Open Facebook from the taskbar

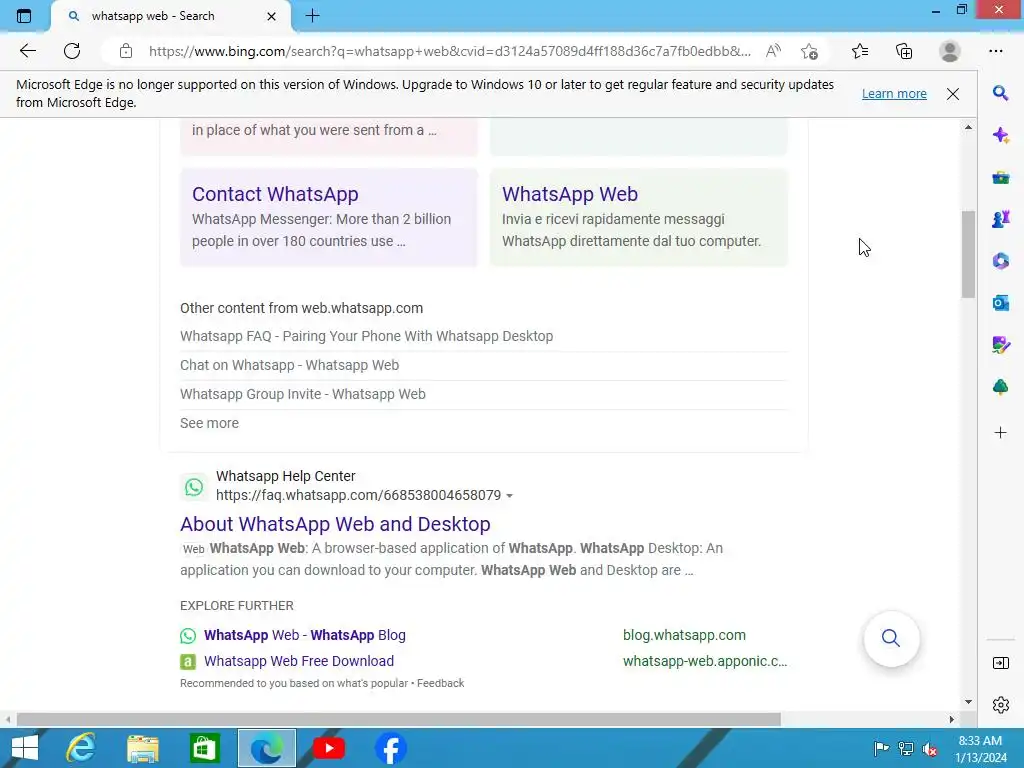coord(391,748)
